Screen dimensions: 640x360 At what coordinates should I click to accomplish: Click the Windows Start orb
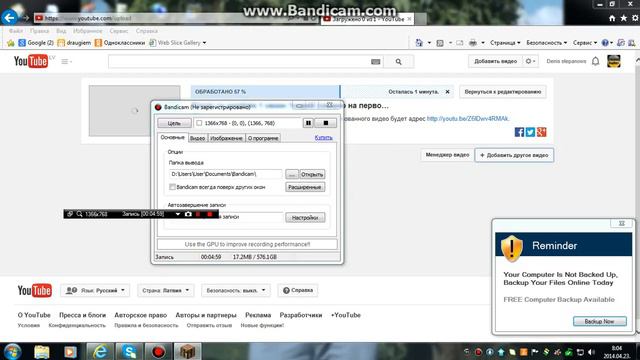click(12, 351)
